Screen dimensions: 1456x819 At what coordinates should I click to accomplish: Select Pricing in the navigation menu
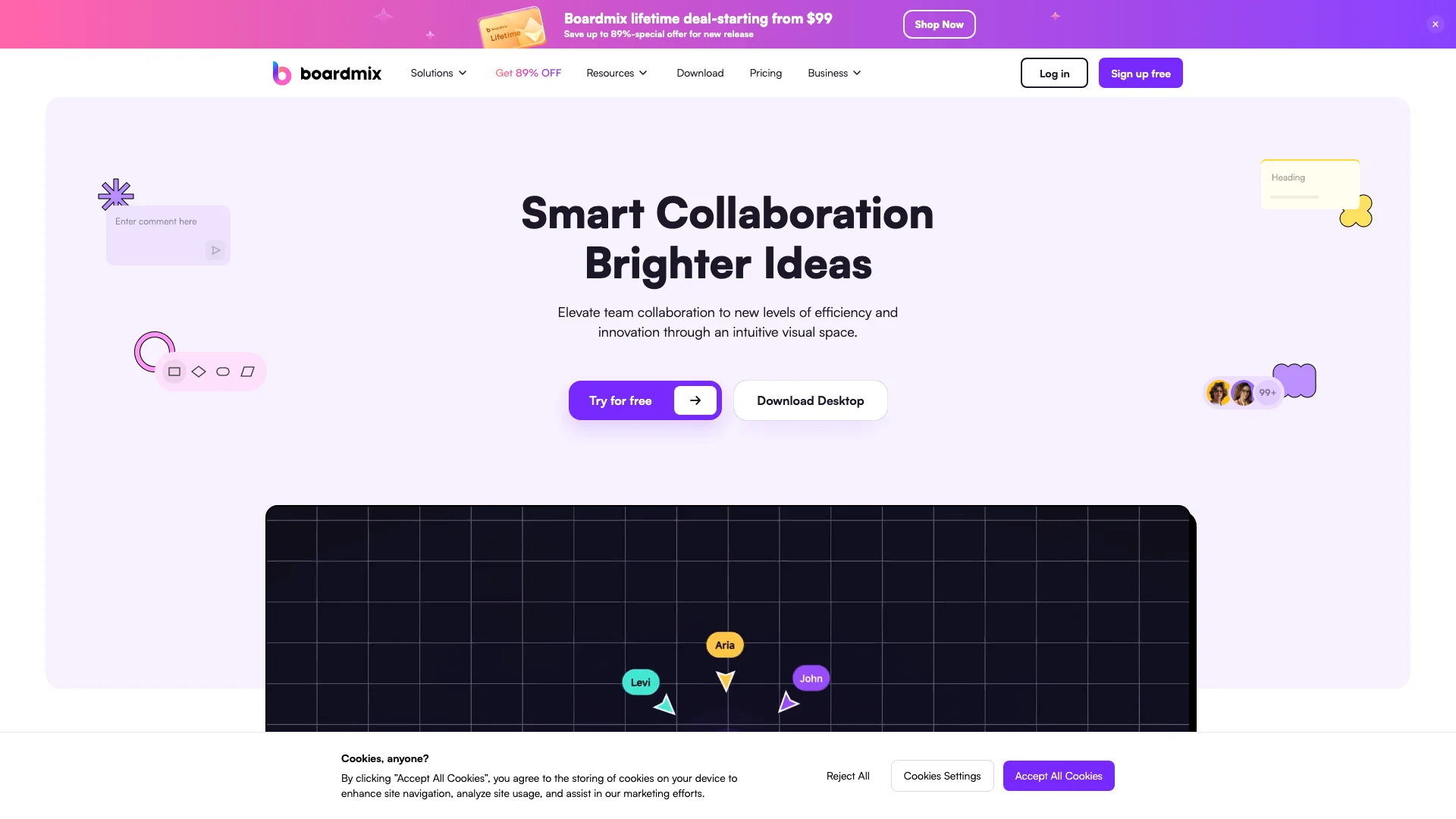tap(766, 72)
